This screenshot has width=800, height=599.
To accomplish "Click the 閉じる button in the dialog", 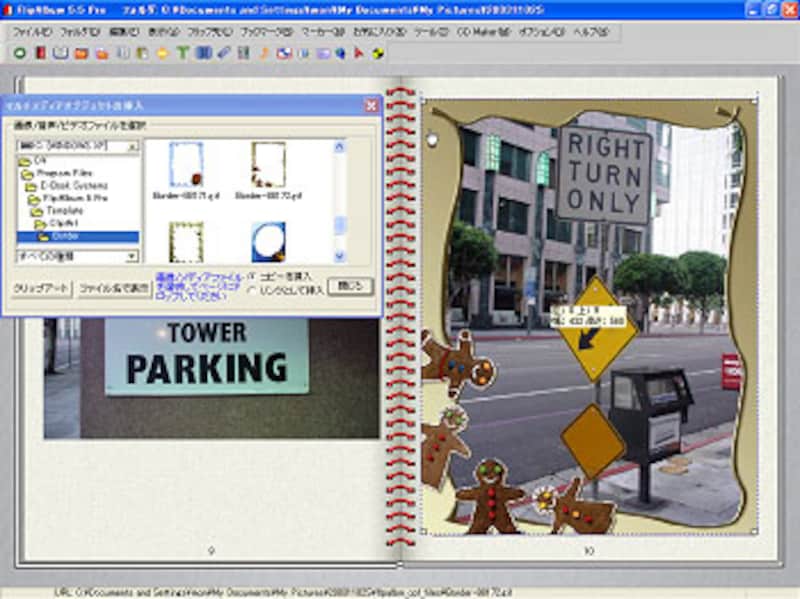I will click(350, 286).
